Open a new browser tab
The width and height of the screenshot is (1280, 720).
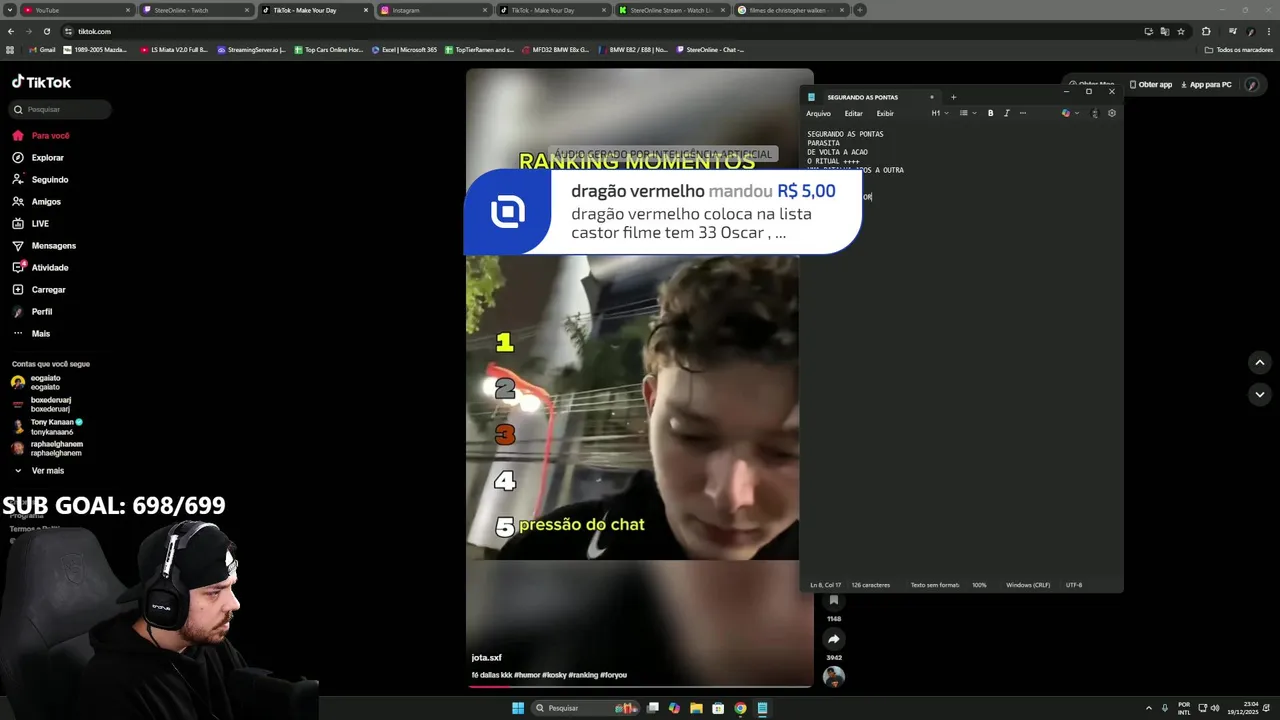pos(859,10)
